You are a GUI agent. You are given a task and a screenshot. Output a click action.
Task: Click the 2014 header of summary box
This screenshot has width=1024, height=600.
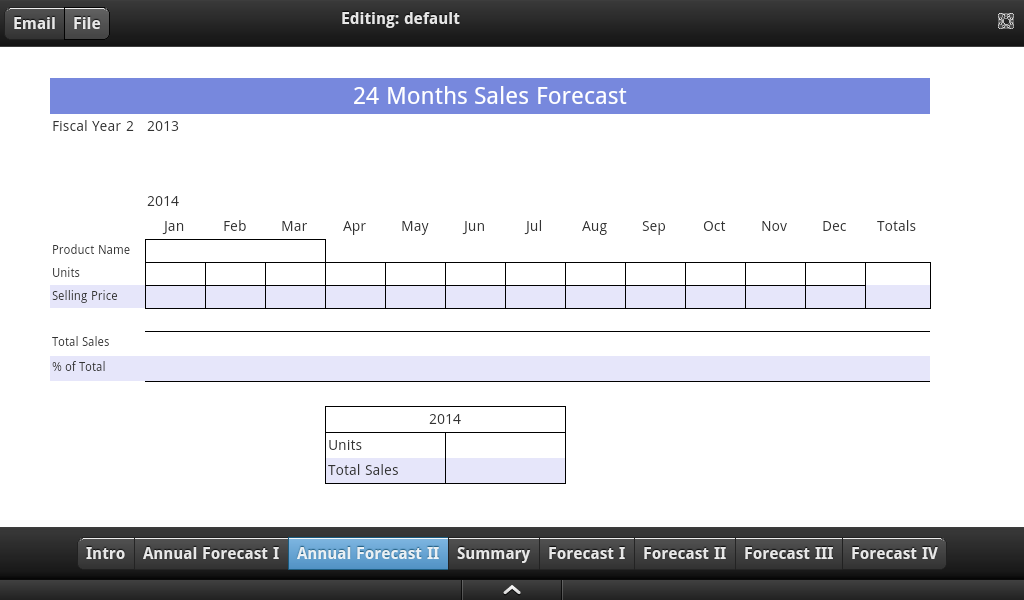(x=445, y=419)
